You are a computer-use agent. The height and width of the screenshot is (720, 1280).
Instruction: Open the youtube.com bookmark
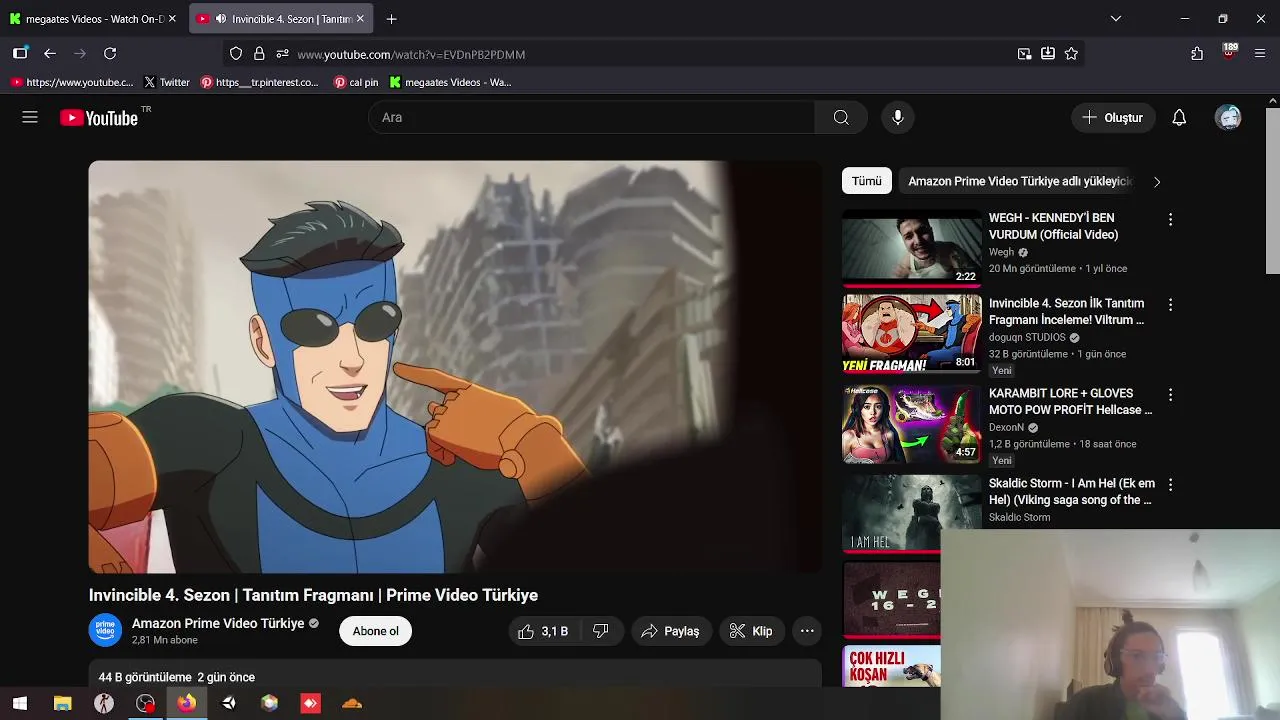click(x=72, y=82)
